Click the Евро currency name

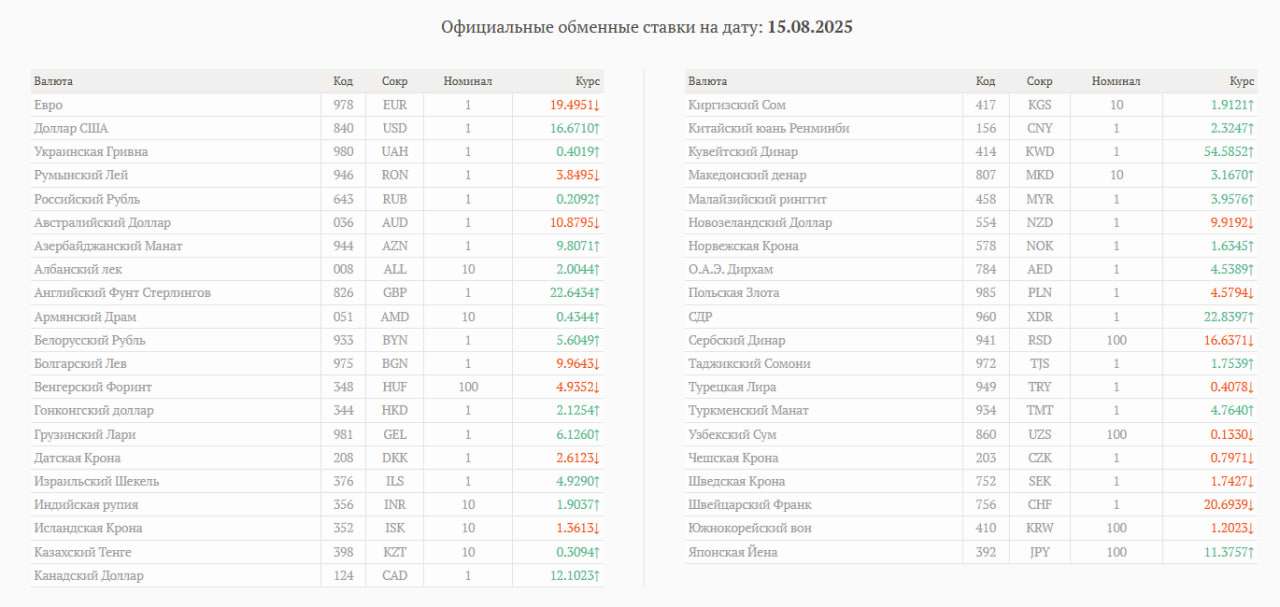[48, 105]
